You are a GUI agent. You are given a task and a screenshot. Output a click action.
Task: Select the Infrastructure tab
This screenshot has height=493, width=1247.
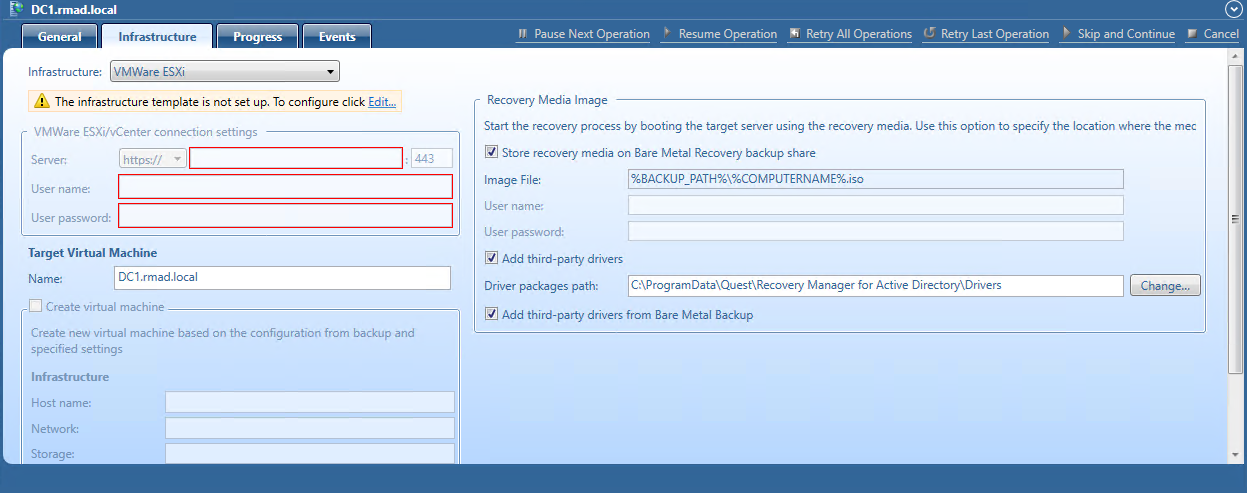tap(157, 37)
